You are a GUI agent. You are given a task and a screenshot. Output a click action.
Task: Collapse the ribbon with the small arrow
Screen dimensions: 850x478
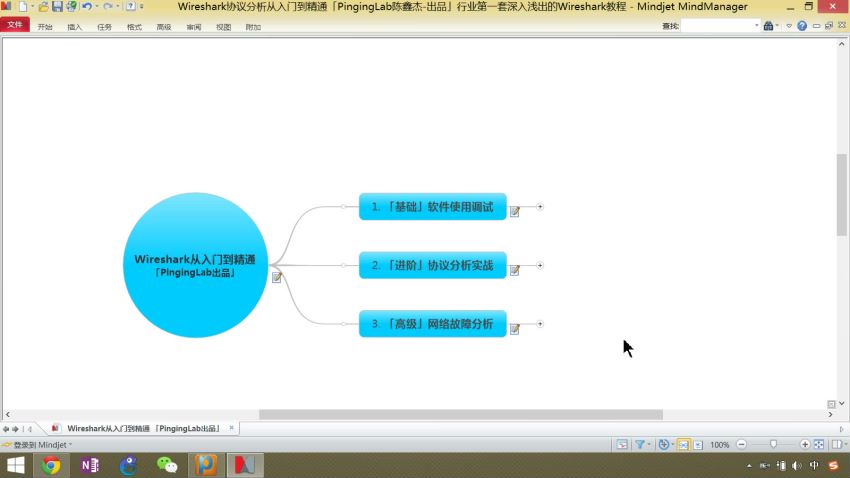pos(789,25)
